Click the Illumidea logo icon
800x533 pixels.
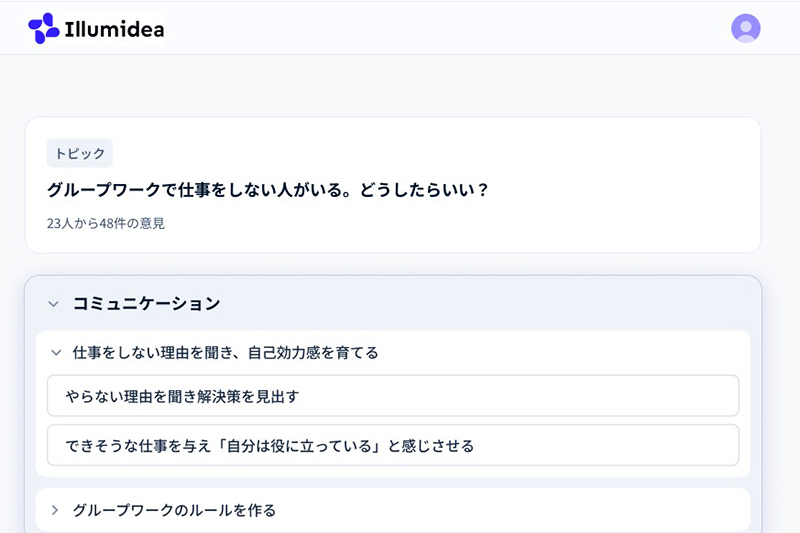click(43, 28)
